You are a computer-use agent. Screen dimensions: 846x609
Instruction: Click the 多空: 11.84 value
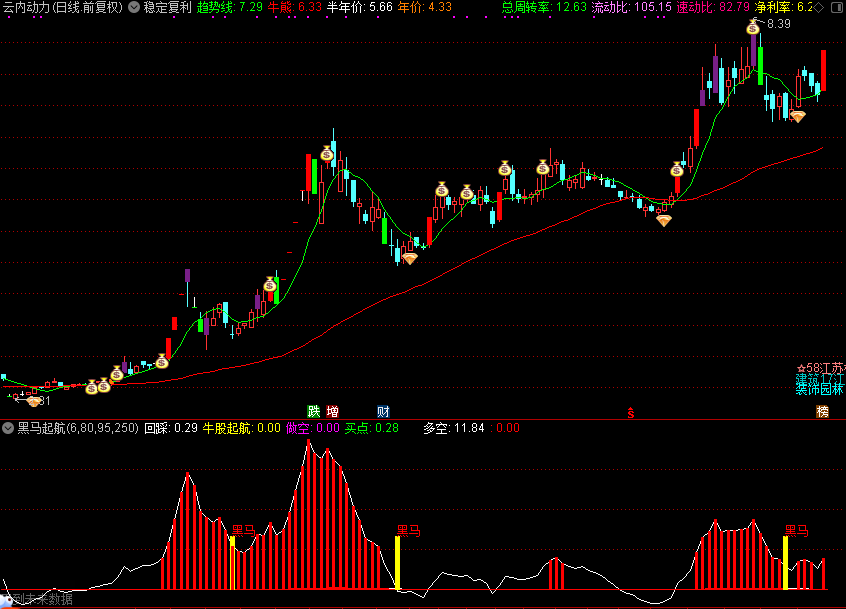[x=454, y=428]
